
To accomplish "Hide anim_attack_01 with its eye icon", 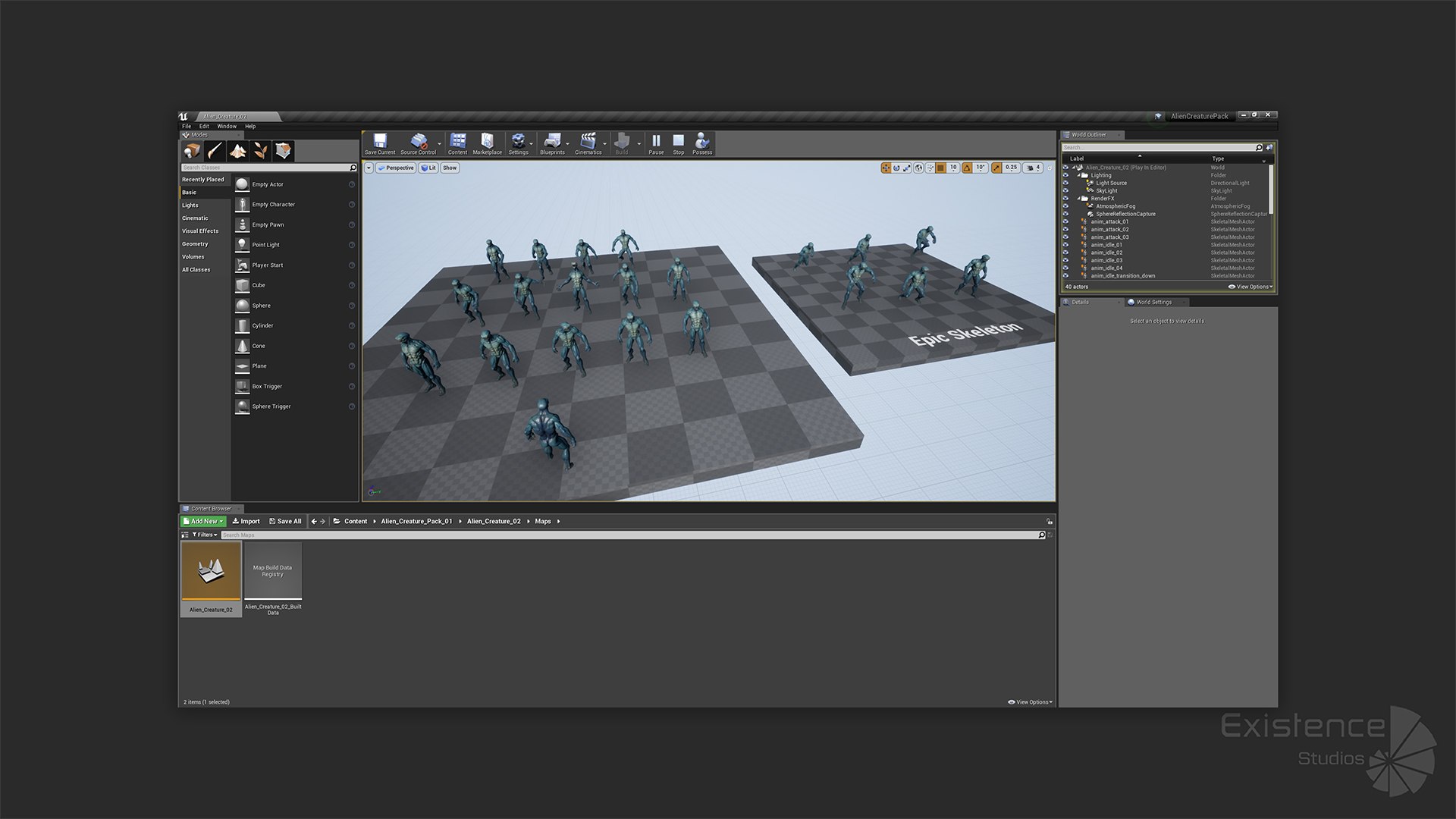I will point(1065,221).
